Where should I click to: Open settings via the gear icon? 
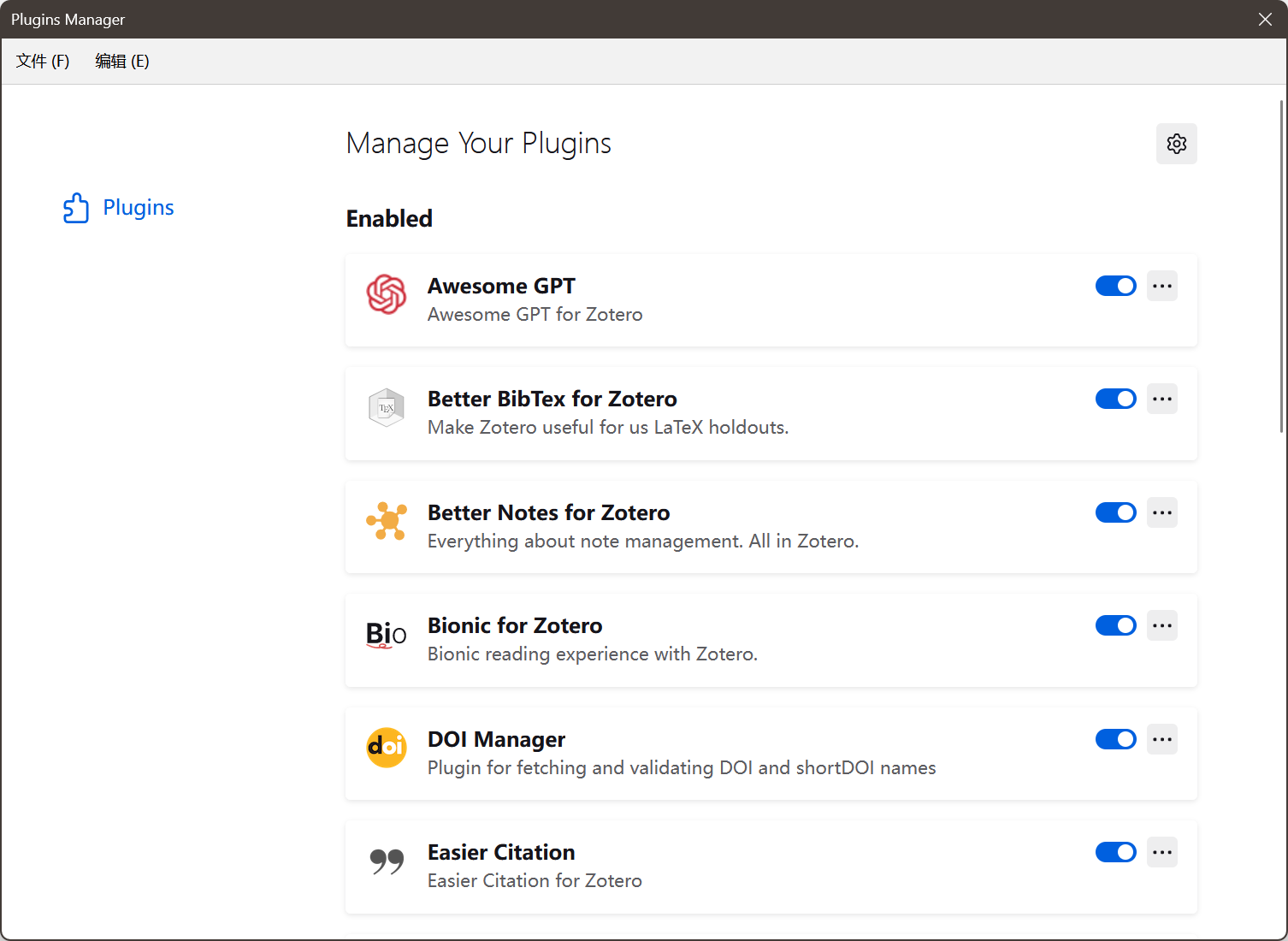[1176, 144]
